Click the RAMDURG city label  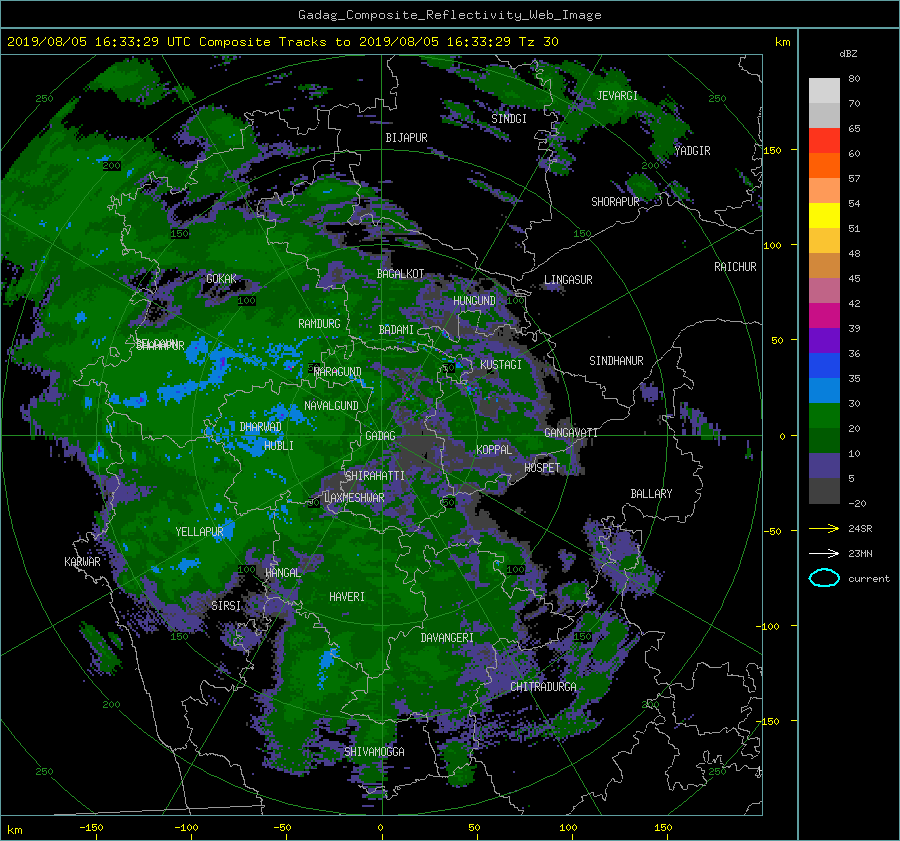pos(319,324)
